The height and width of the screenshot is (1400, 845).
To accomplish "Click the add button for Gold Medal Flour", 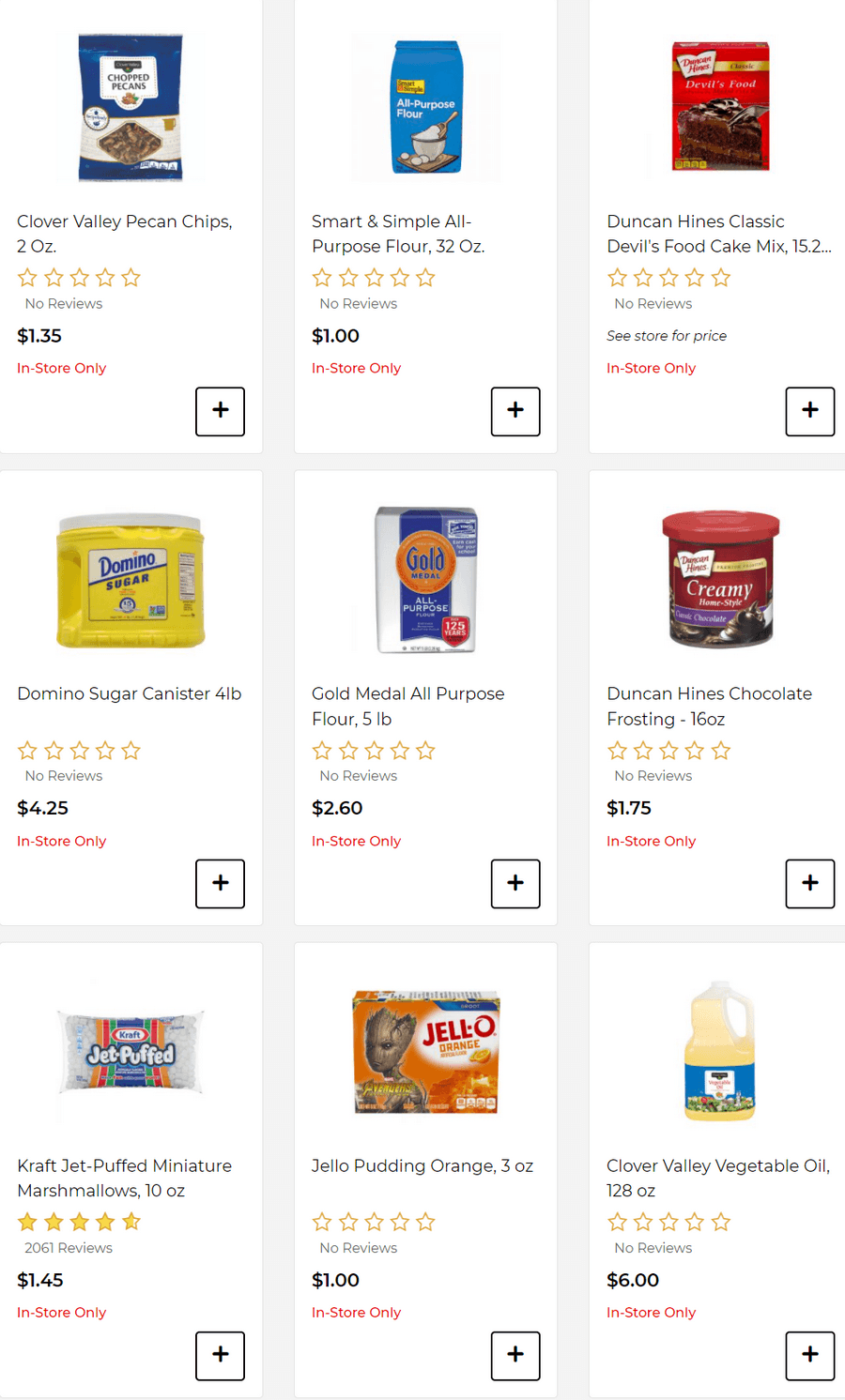I will click(x=515, y=883).
